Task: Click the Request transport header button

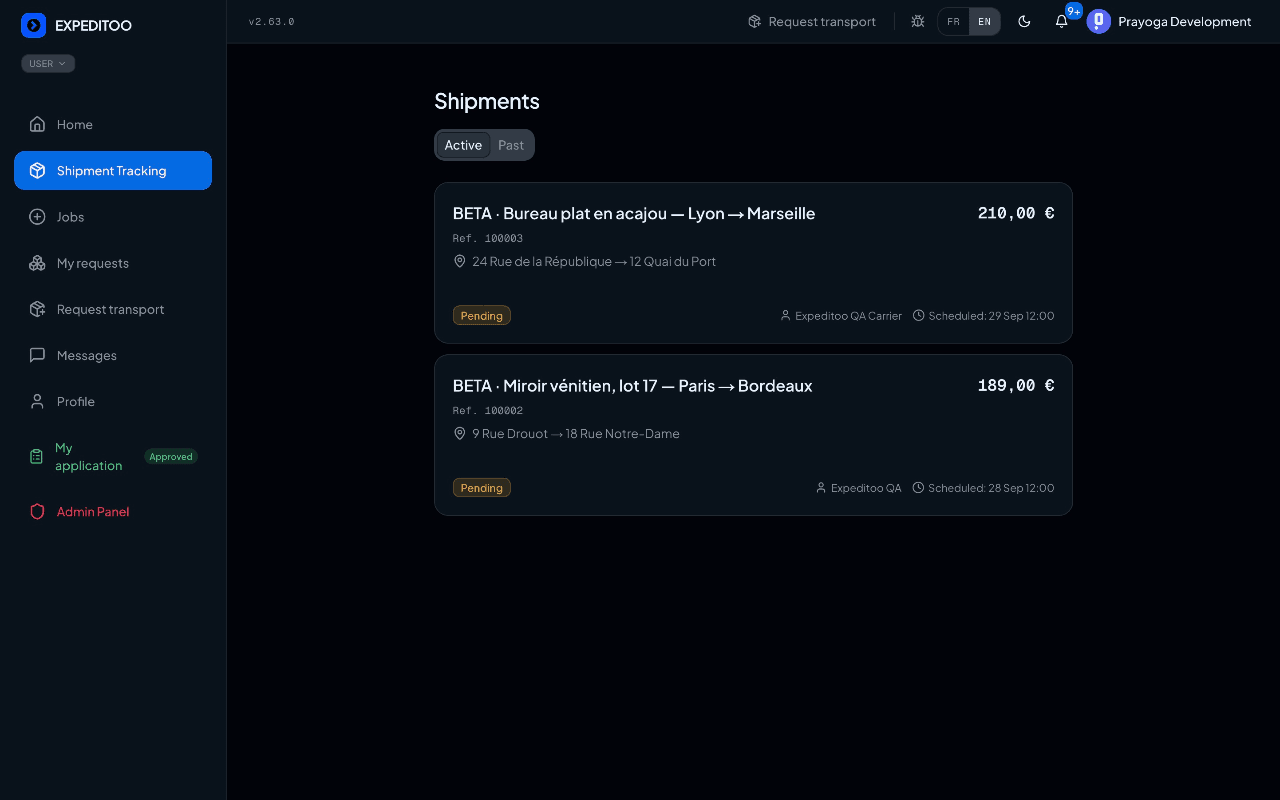Action: 812,21
